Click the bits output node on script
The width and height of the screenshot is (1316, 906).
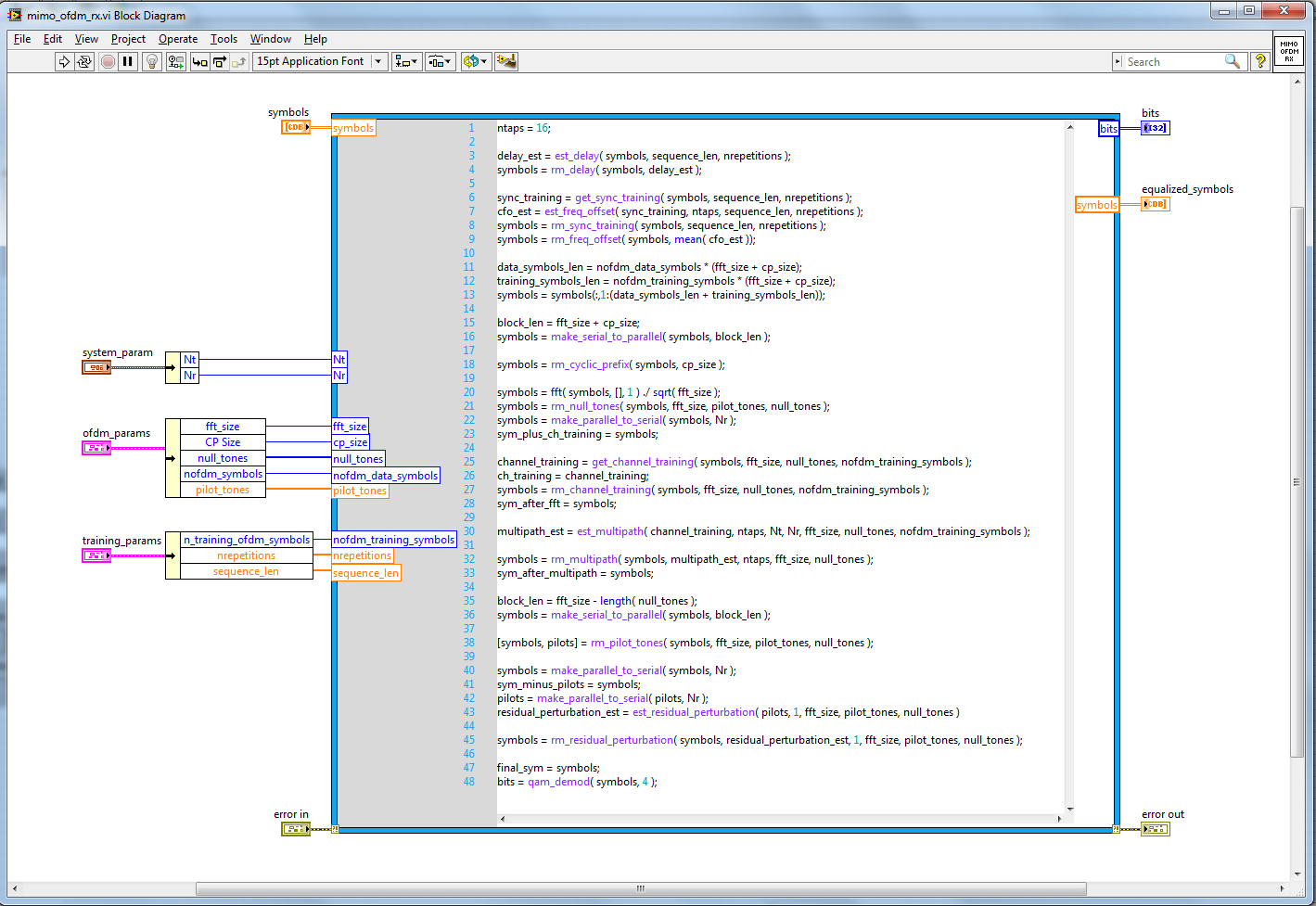coord(1108,129)
